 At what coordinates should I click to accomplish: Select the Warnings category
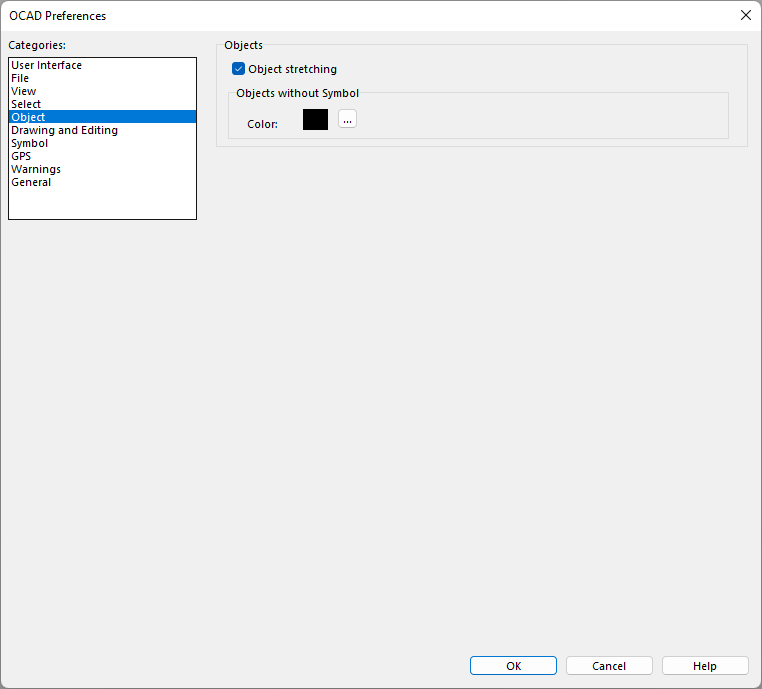pyautogui.click(x=103, y=169)
